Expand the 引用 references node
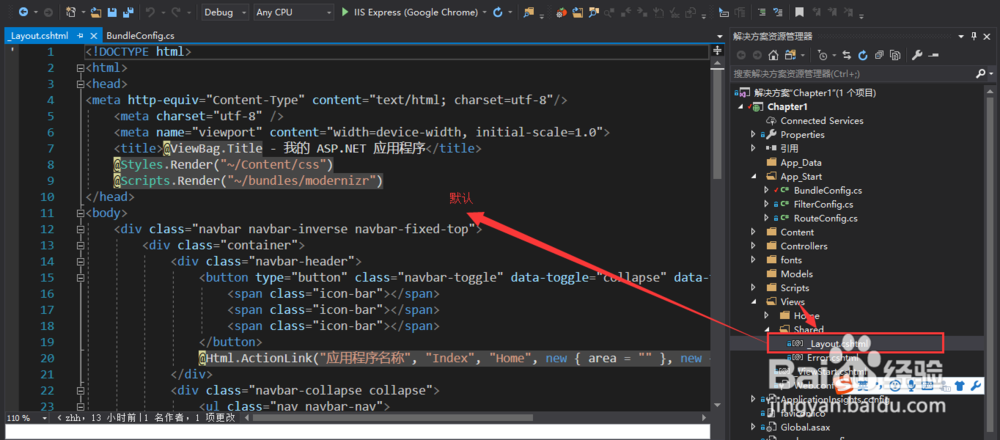 (x=754, y=149)
